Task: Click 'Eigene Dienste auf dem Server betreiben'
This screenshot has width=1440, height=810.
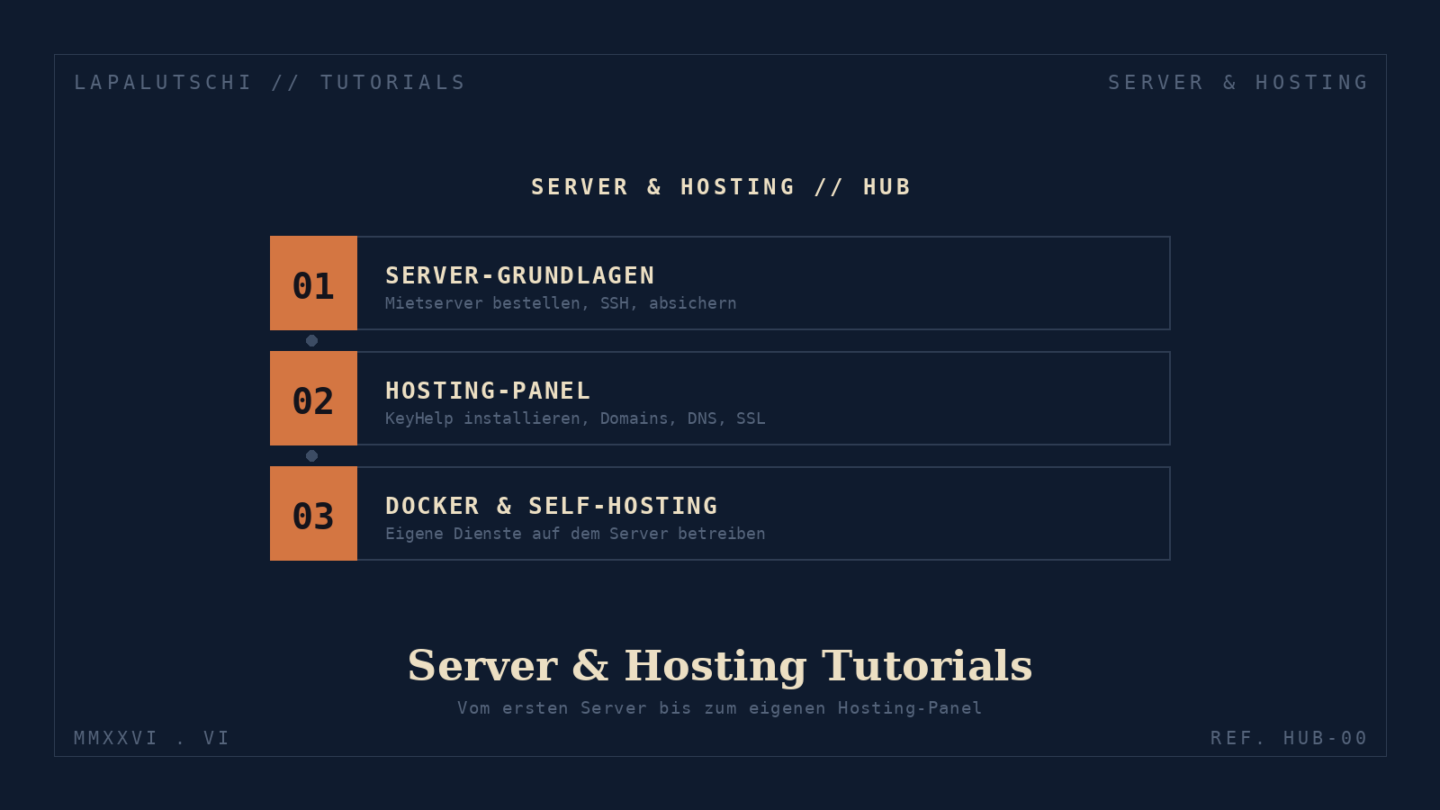Action: click(575, 533)
